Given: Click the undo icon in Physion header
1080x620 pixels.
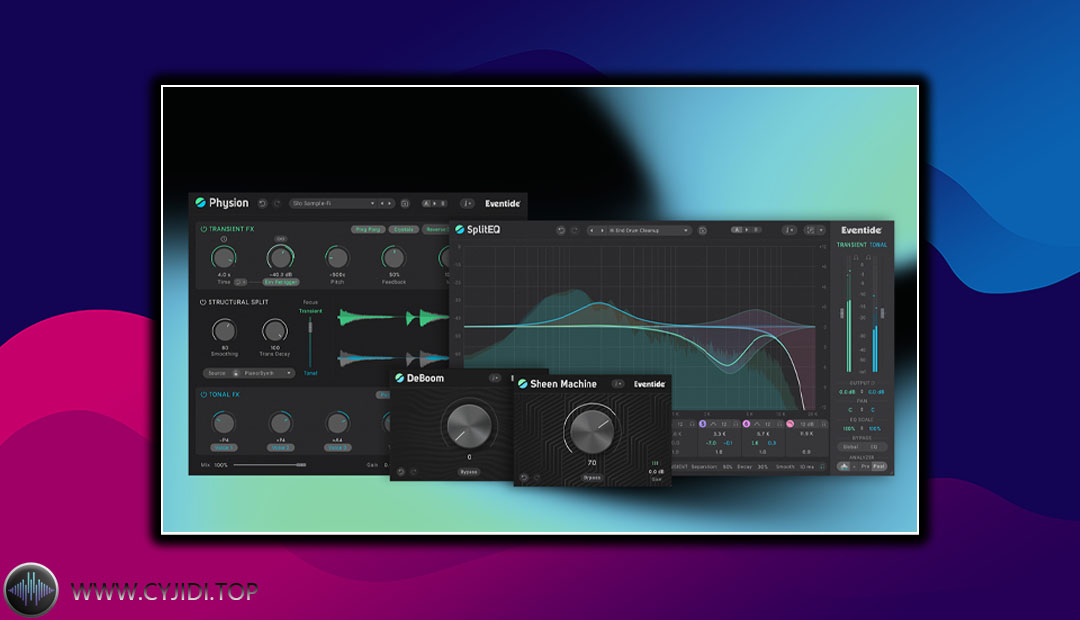Looking at the screenshot, I should coord(262,203).
